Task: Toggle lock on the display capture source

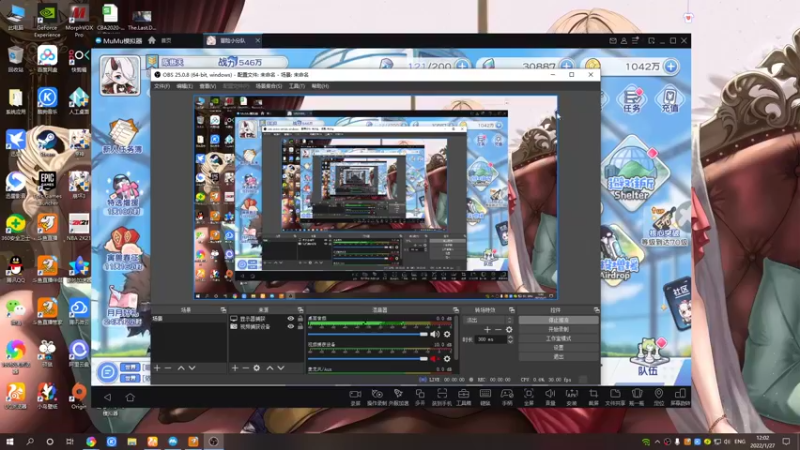Action: [300, 319]
